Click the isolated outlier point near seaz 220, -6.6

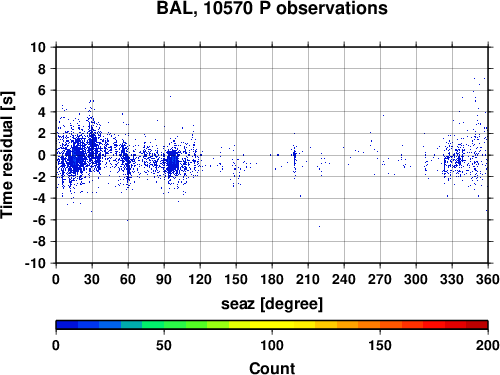point(319,226)
